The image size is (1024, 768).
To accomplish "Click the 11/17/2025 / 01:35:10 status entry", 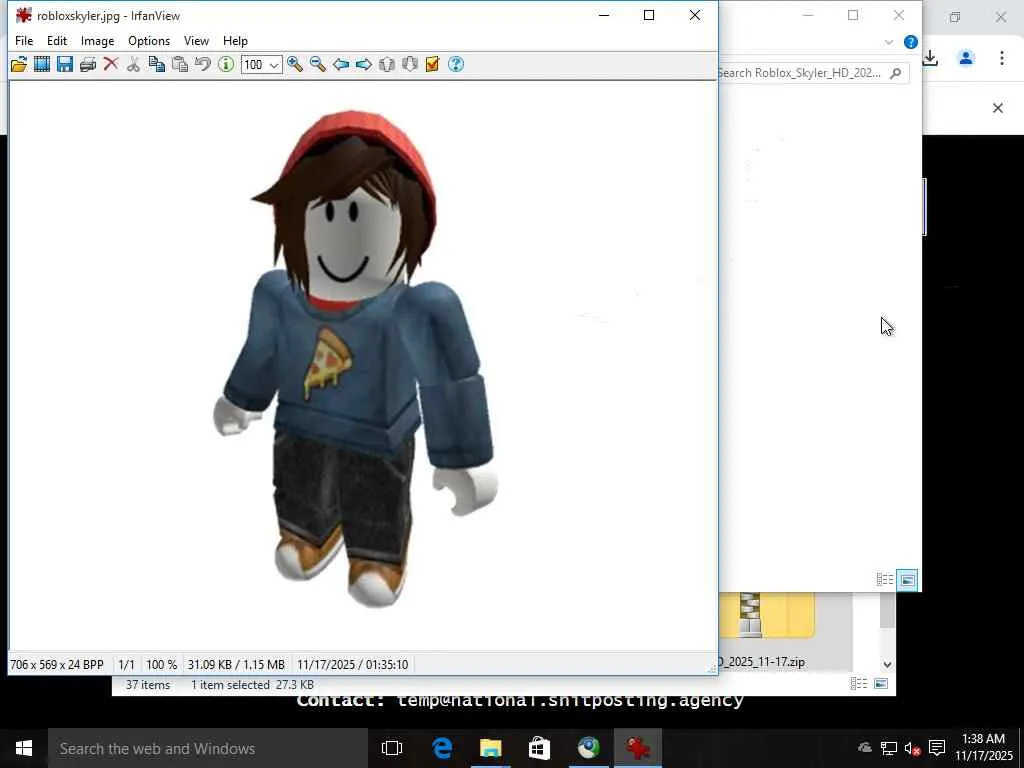I will pyautogui.click(x=353, y=664).
